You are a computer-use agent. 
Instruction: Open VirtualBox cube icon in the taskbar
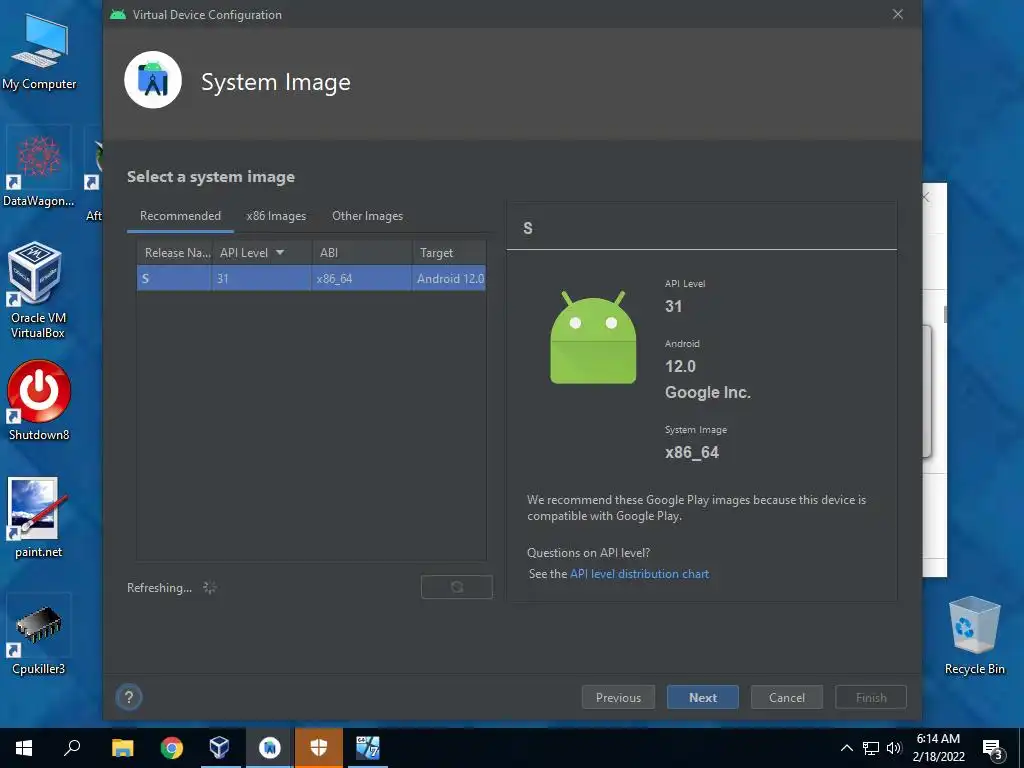tap(219, 748)
